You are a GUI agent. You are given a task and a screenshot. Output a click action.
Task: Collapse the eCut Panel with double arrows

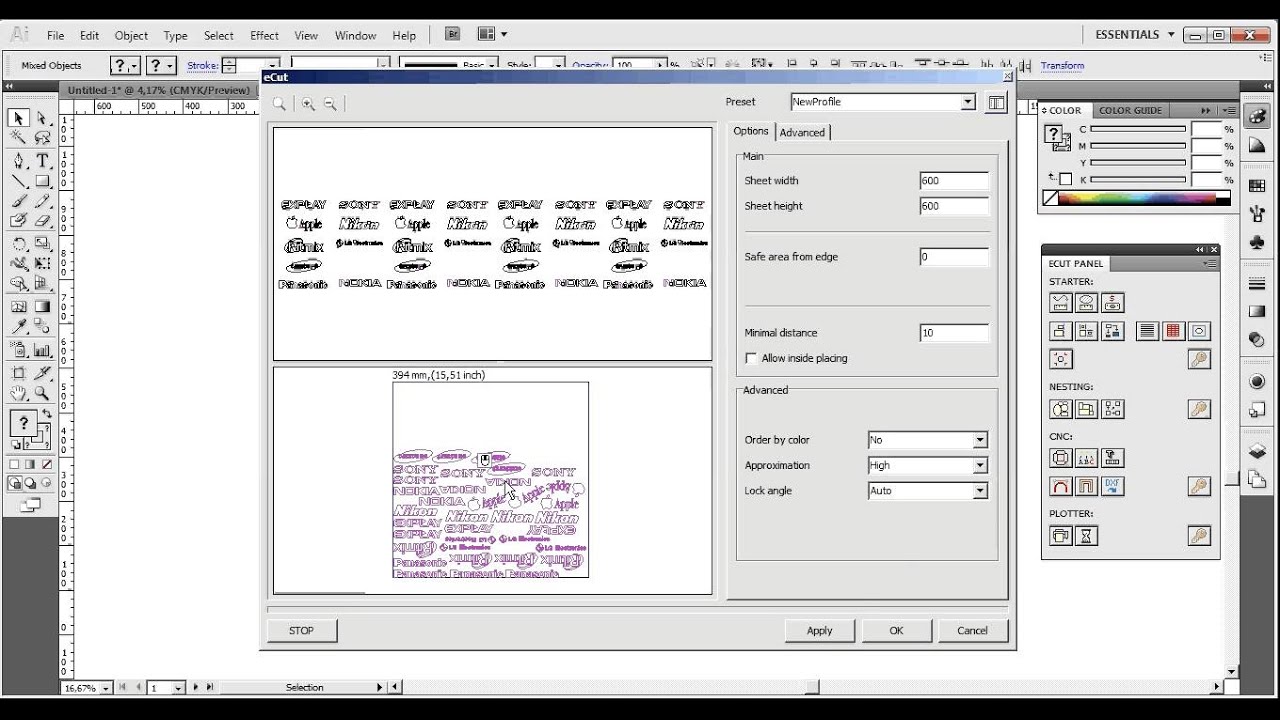point(1200,250)
